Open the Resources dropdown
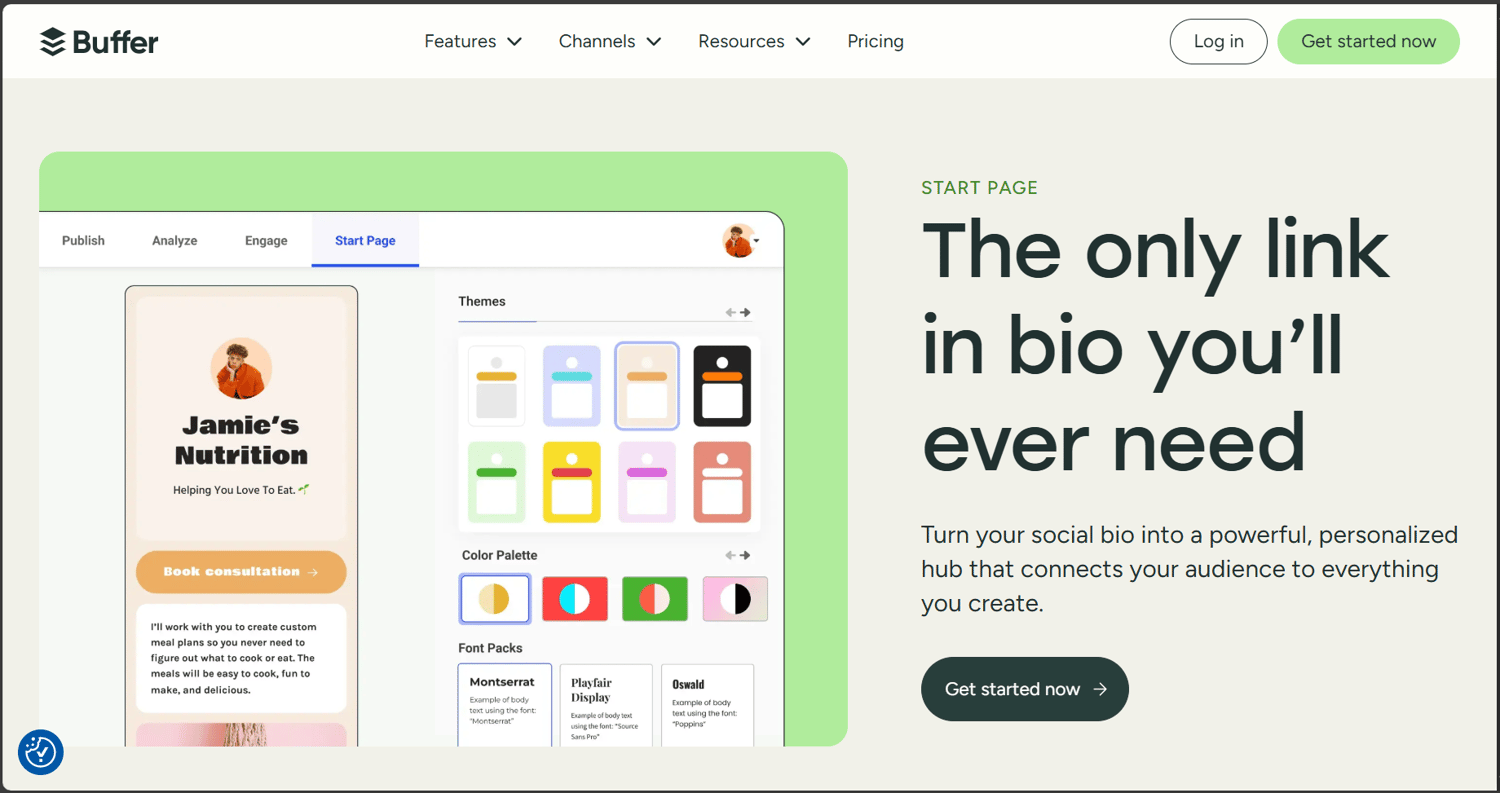The width and height of the screenshot is (1500, 793). click(x=753, y=41)
